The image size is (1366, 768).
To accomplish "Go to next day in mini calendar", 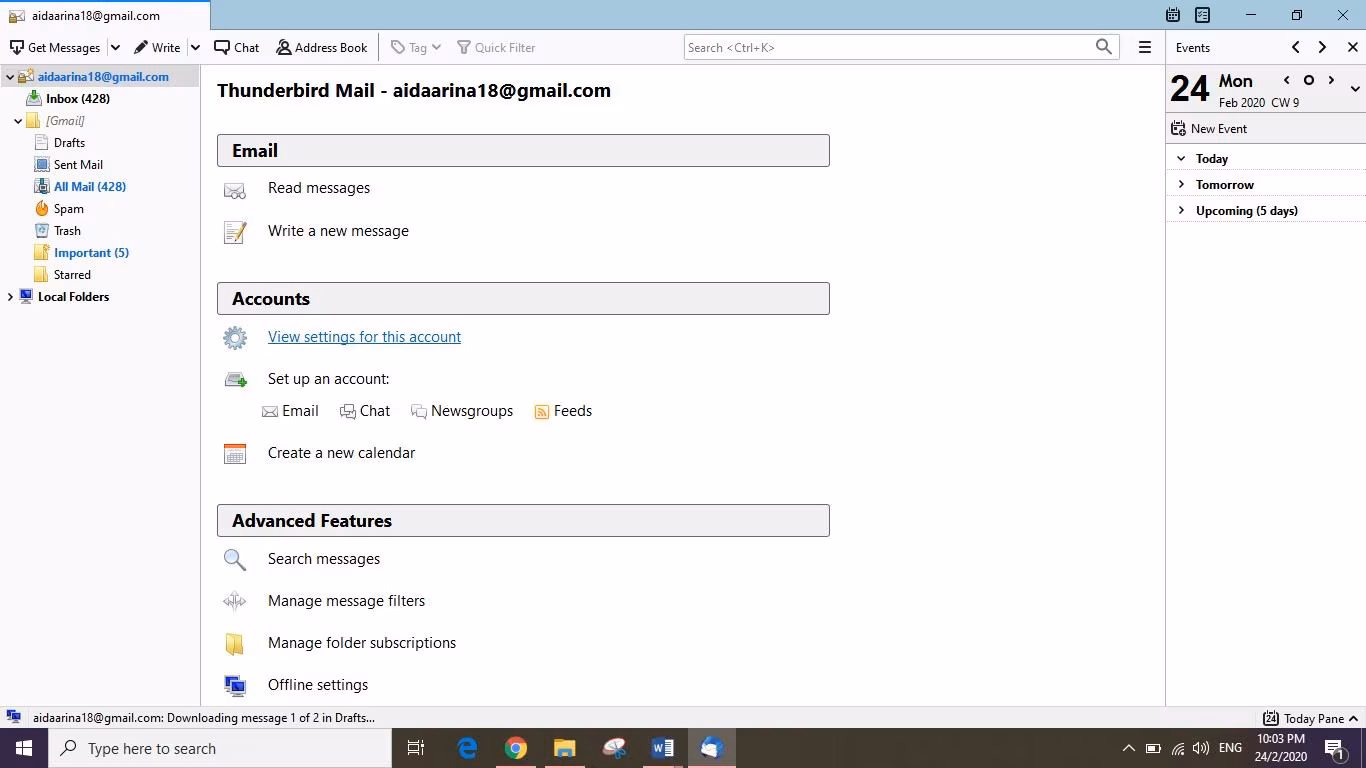I will point(1331,80).
